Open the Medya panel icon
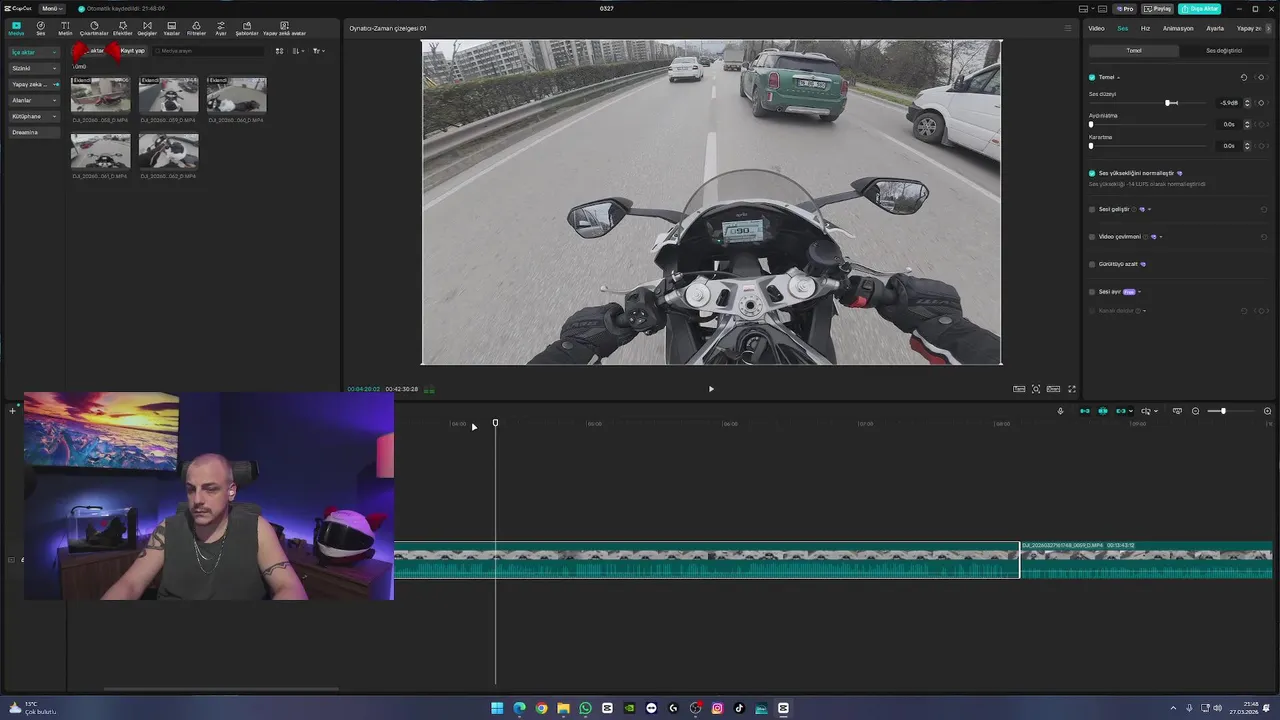This screenshot has width=1280, height=720. (16, 28)
